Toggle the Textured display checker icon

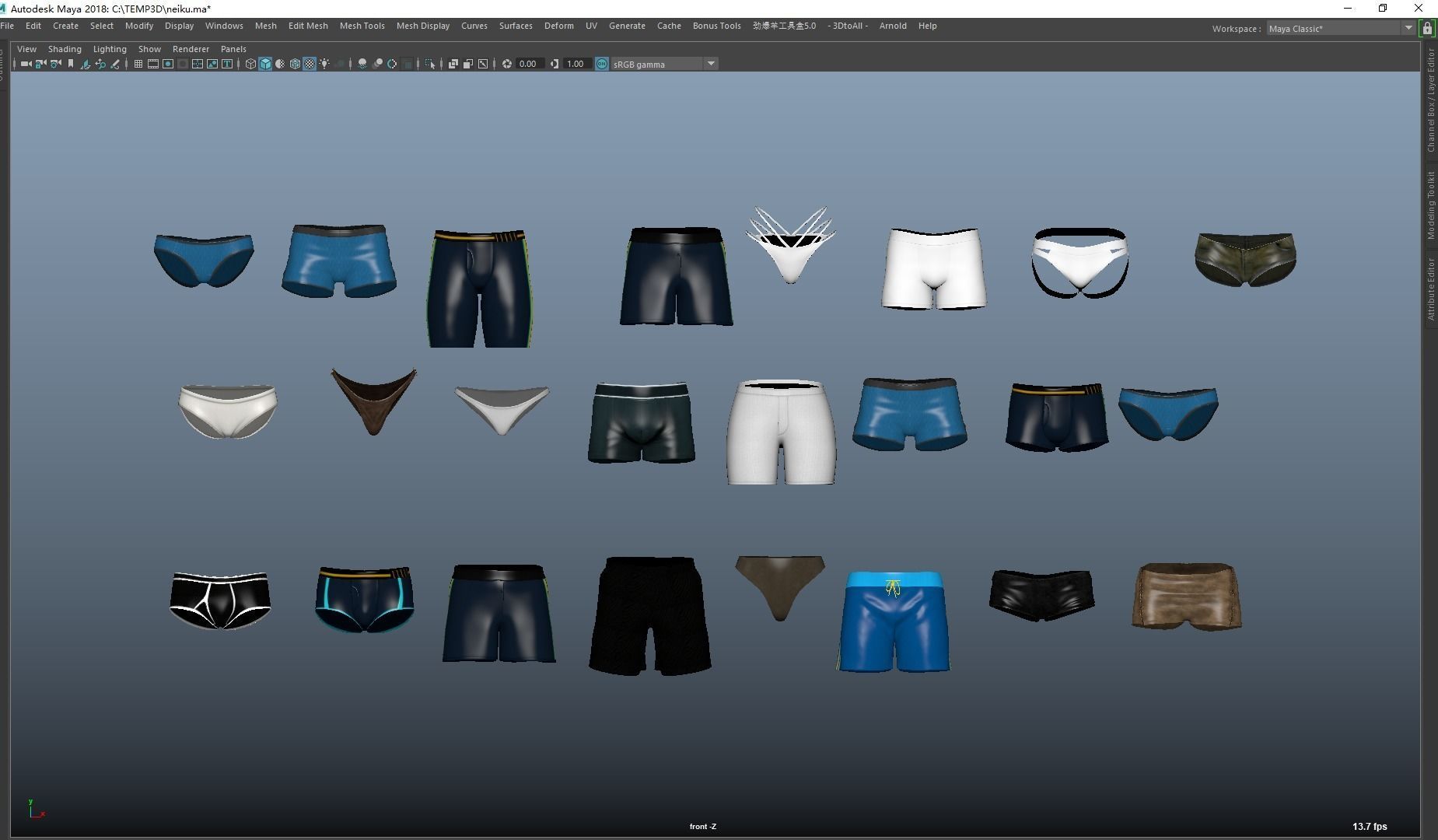pos(310,64)
